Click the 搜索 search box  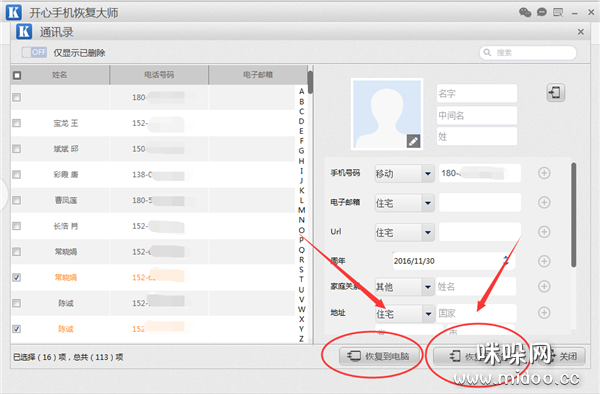[528, 53]
